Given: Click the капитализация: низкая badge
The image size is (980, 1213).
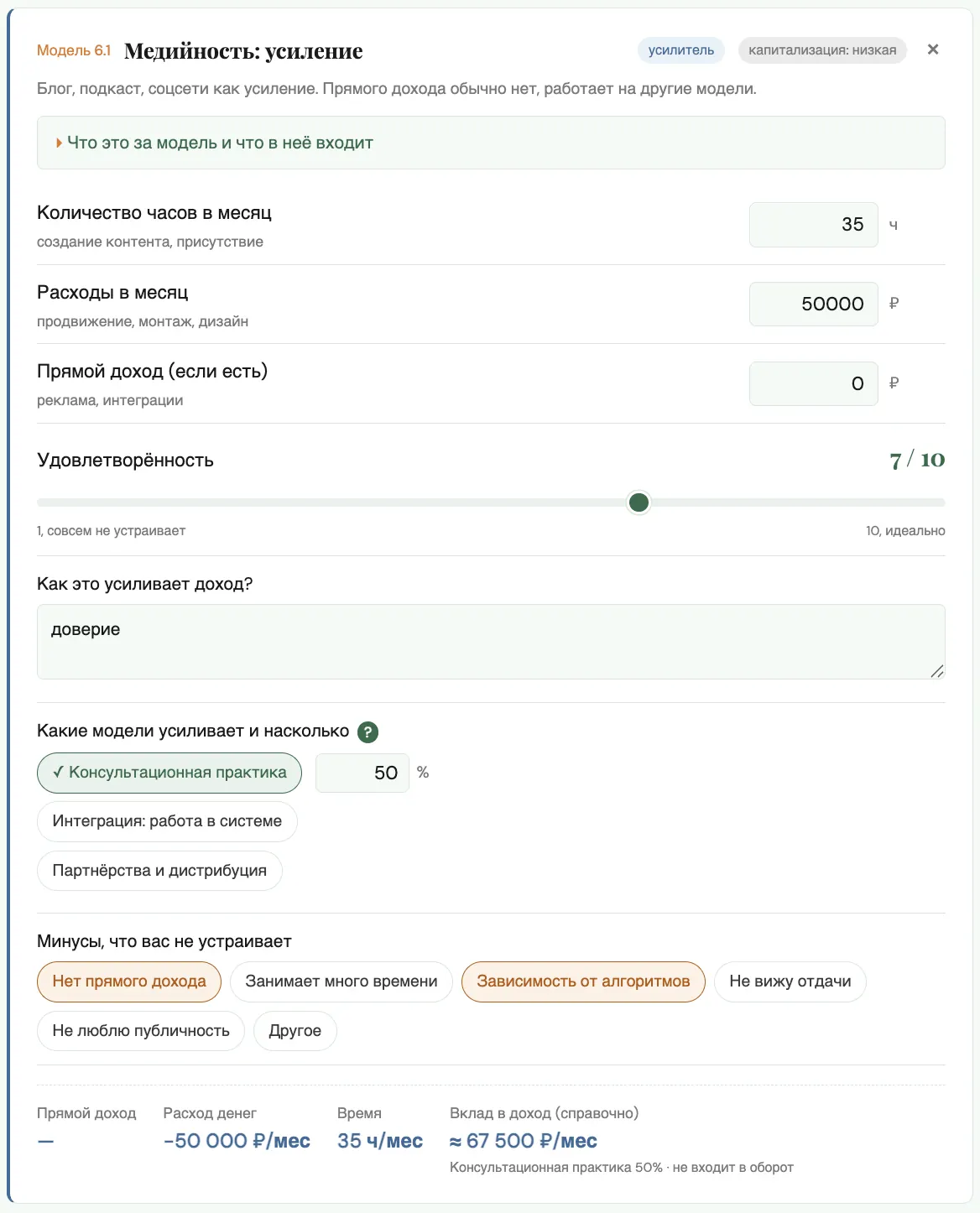Looking at the screenshot, I should 822,50.
